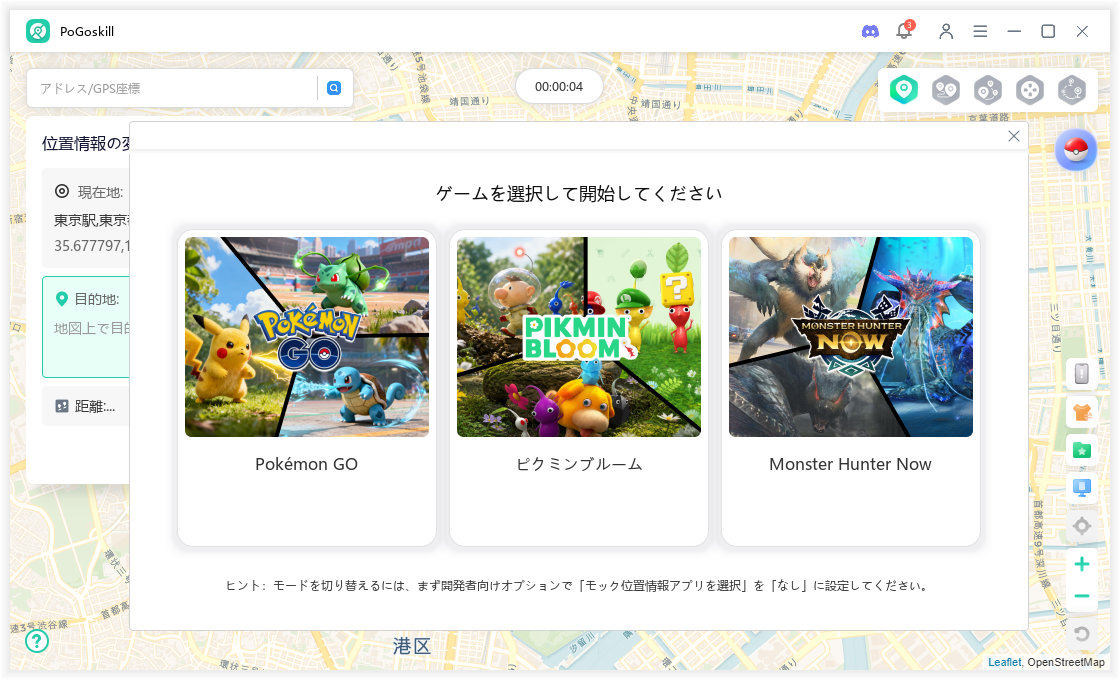Screen dimensions: 1120x680
Task: Zoom in the map
Action: pyautogui.click(x=1082, y=564)
